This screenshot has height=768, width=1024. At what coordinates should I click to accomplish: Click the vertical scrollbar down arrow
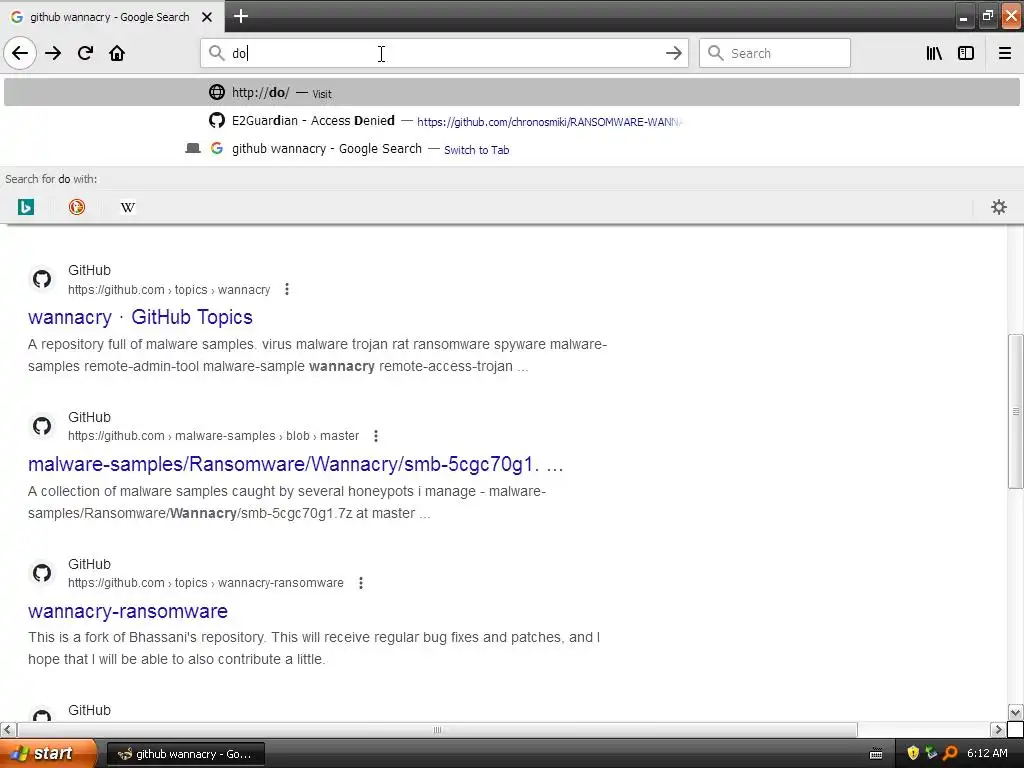coord(1015,712)
